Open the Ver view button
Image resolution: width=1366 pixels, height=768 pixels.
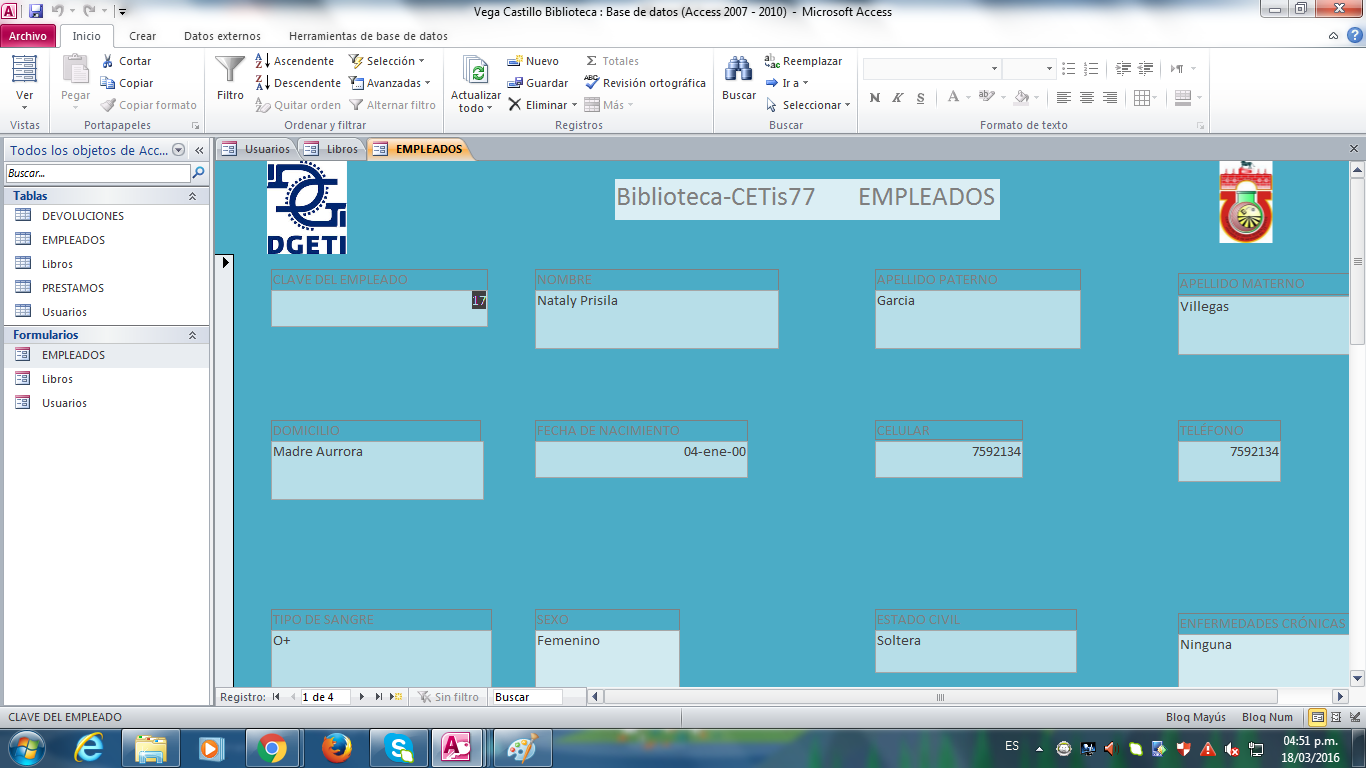tap(25, 83)
